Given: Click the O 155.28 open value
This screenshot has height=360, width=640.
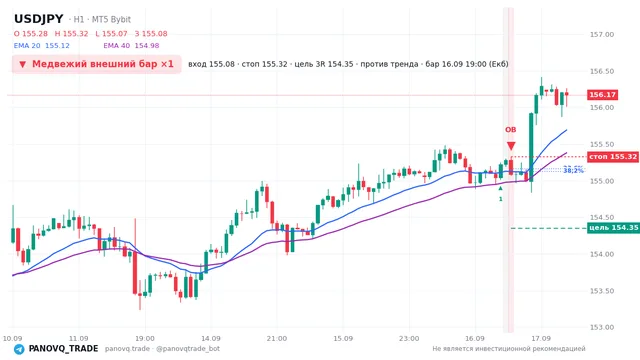Looking at the screenshot, I should click(31, 34).
